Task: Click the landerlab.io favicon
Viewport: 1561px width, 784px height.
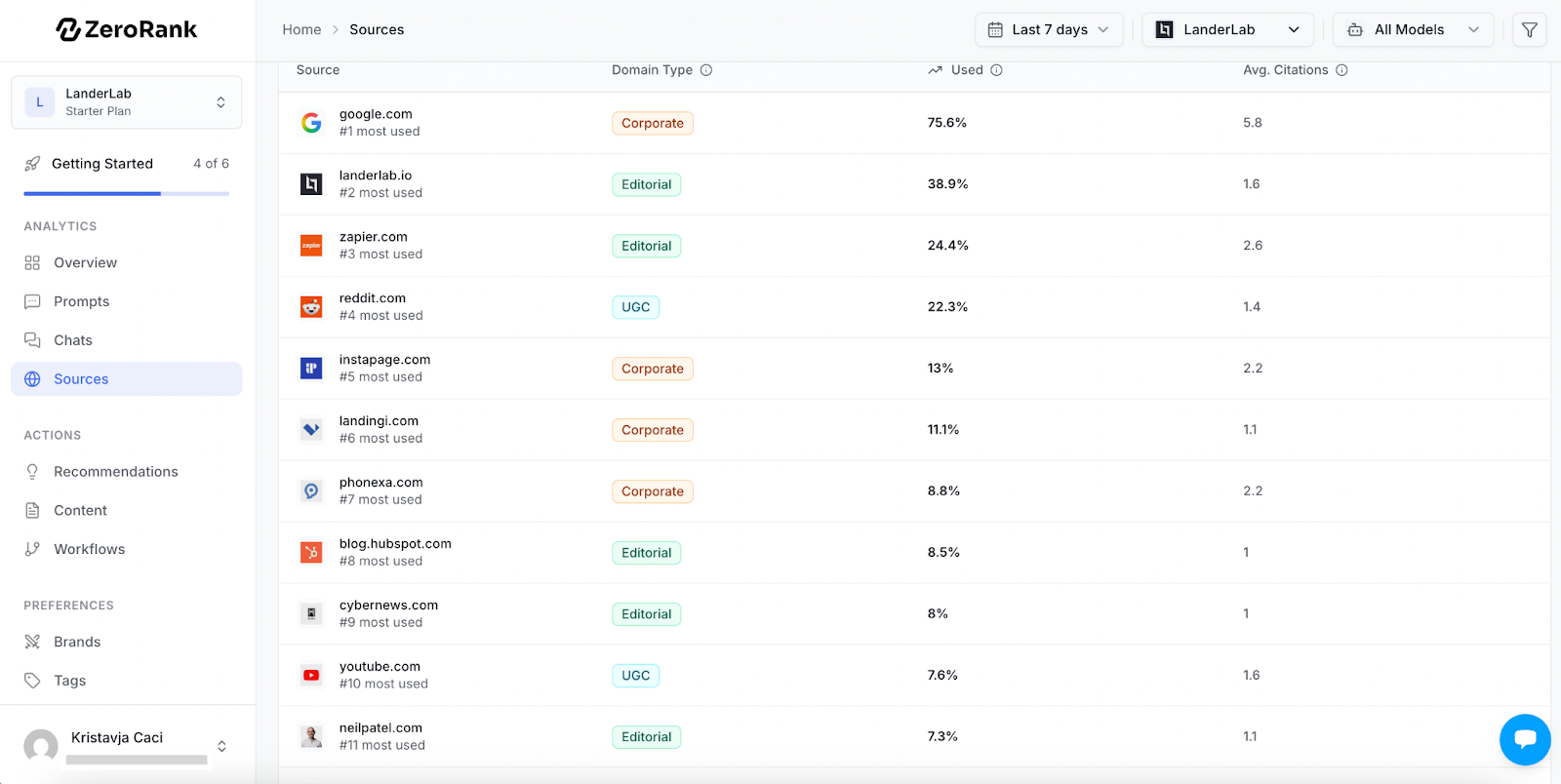Action: [311, 184]
